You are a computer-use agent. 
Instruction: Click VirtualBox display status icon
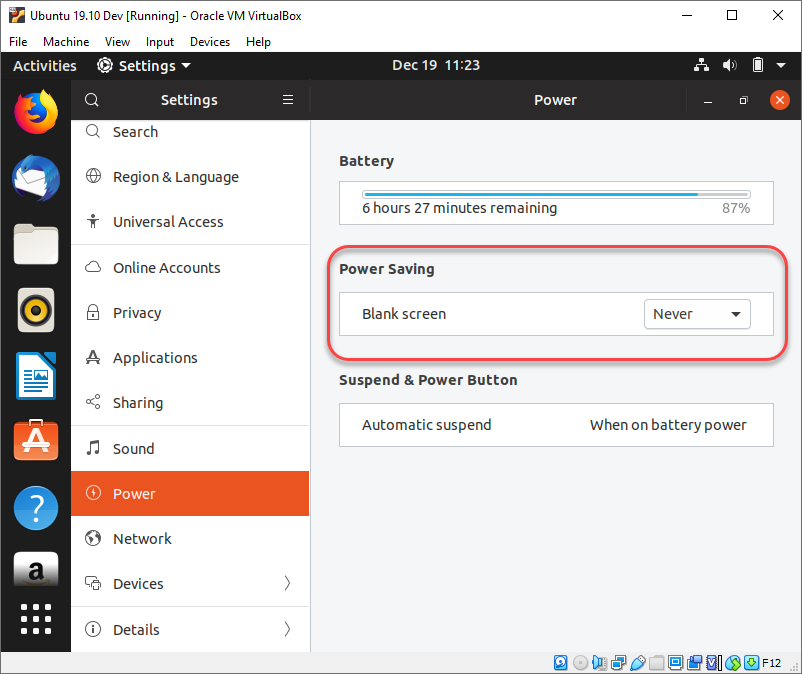[676, 663]
